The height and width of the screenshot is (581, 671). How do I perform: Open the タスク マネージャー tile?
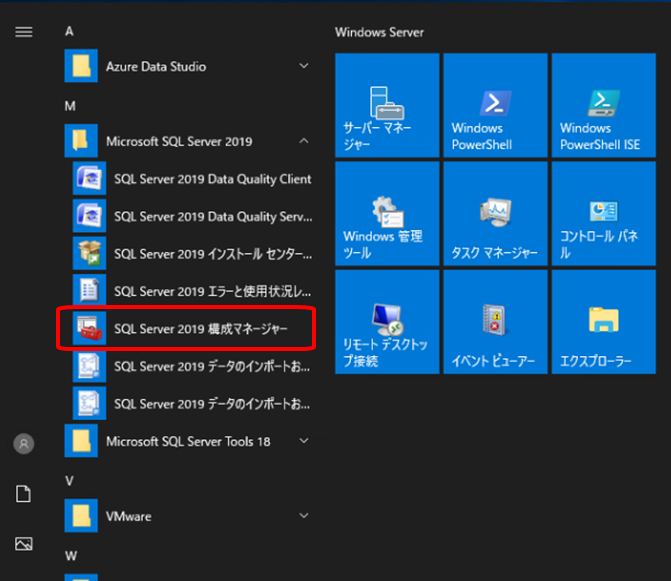(495, 213)
